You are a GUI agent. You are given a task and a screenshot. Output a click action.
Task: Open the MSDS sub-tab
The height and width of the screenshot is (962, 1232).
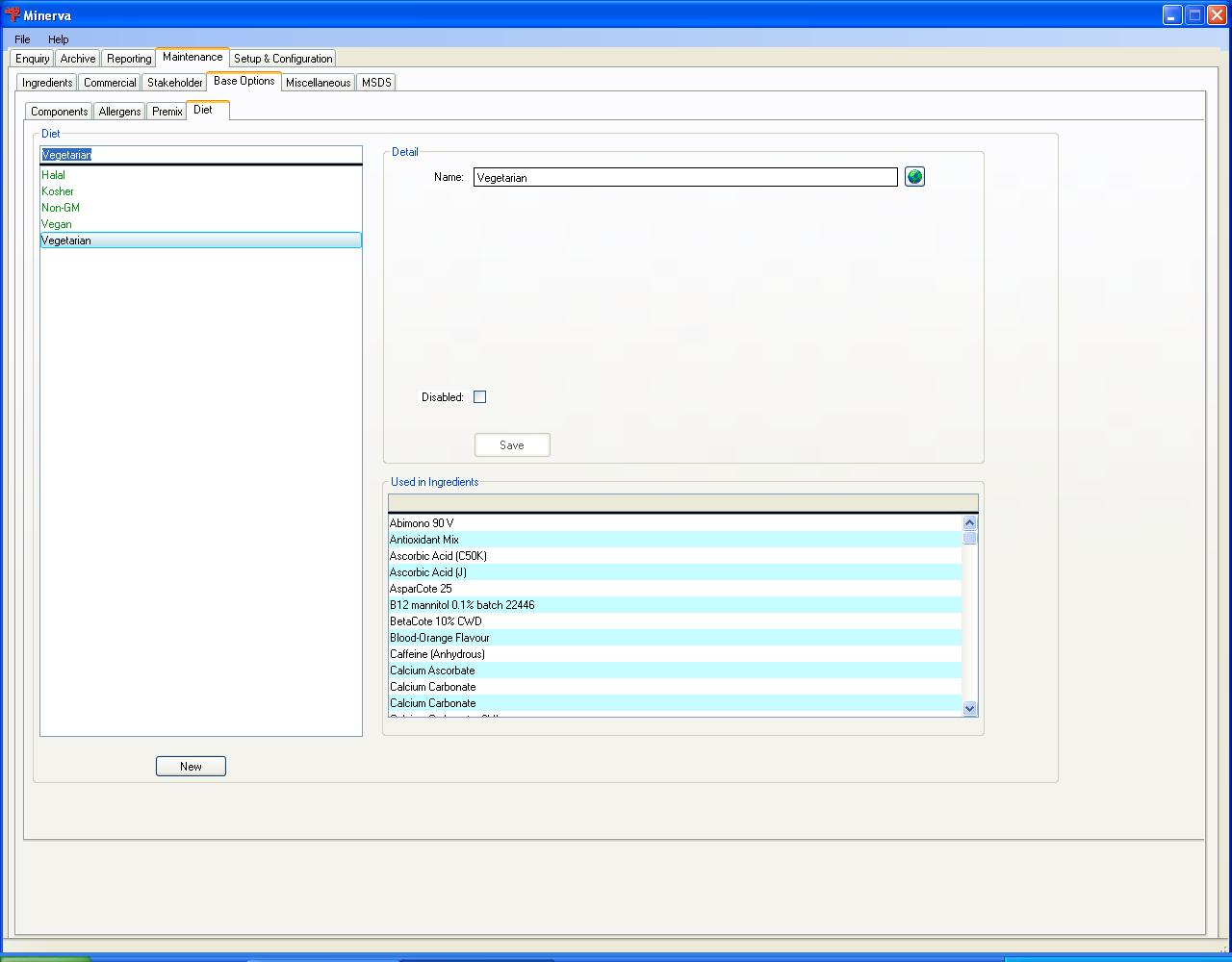point(376,83)
